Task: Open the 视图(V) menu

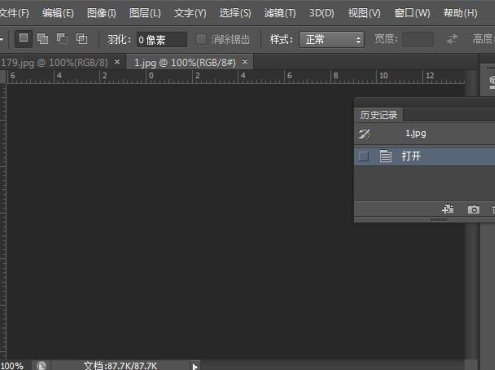Action: [x=364, y=13]
